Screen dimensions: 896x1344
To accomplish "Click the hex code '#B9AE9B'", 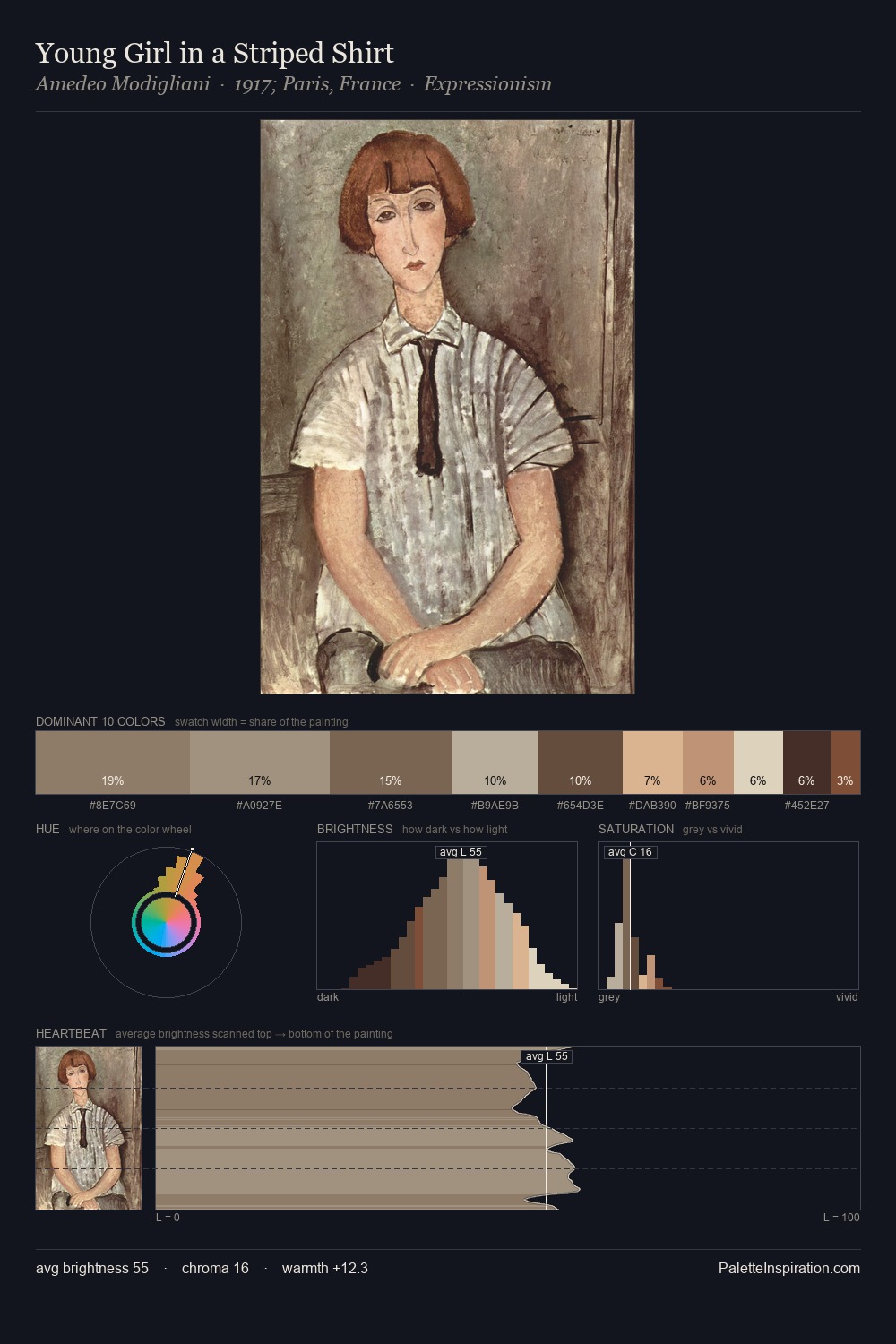I will (x=495, y=805).
